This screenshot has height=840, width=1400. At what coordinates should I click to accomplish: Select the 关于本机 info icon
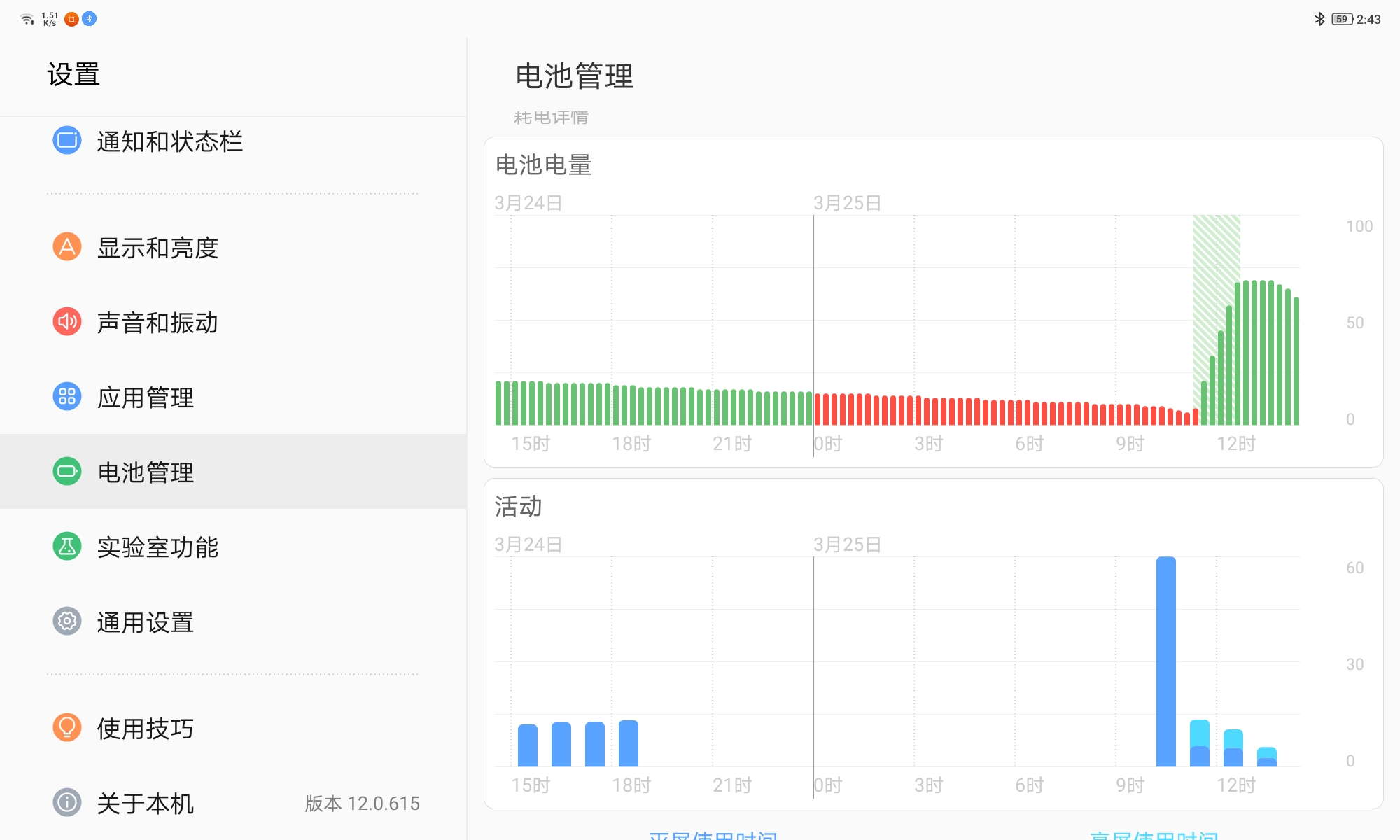tap(66, 804)
